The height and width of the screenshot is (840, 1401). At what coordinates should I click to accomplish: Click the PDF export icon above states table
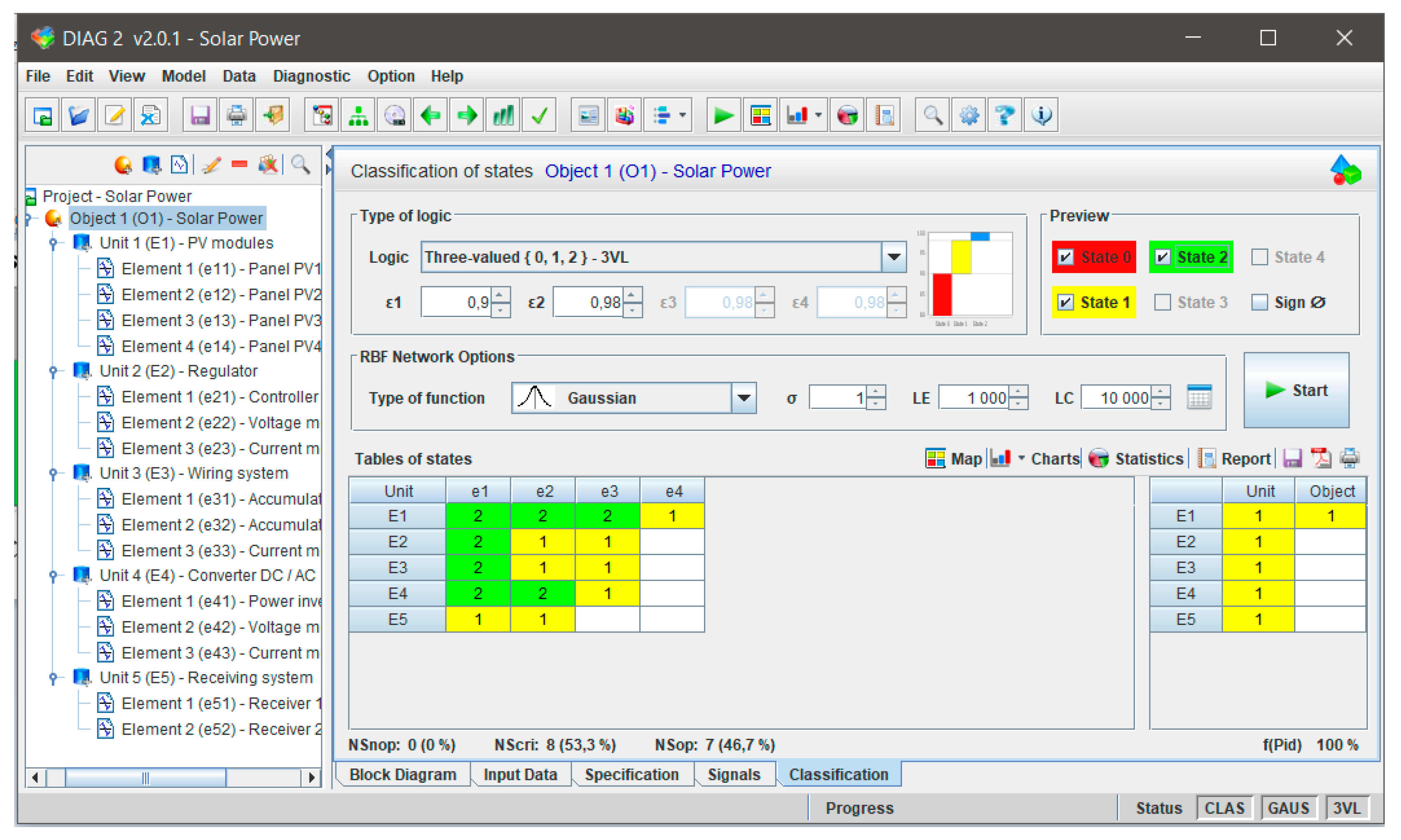point(1321,459)
